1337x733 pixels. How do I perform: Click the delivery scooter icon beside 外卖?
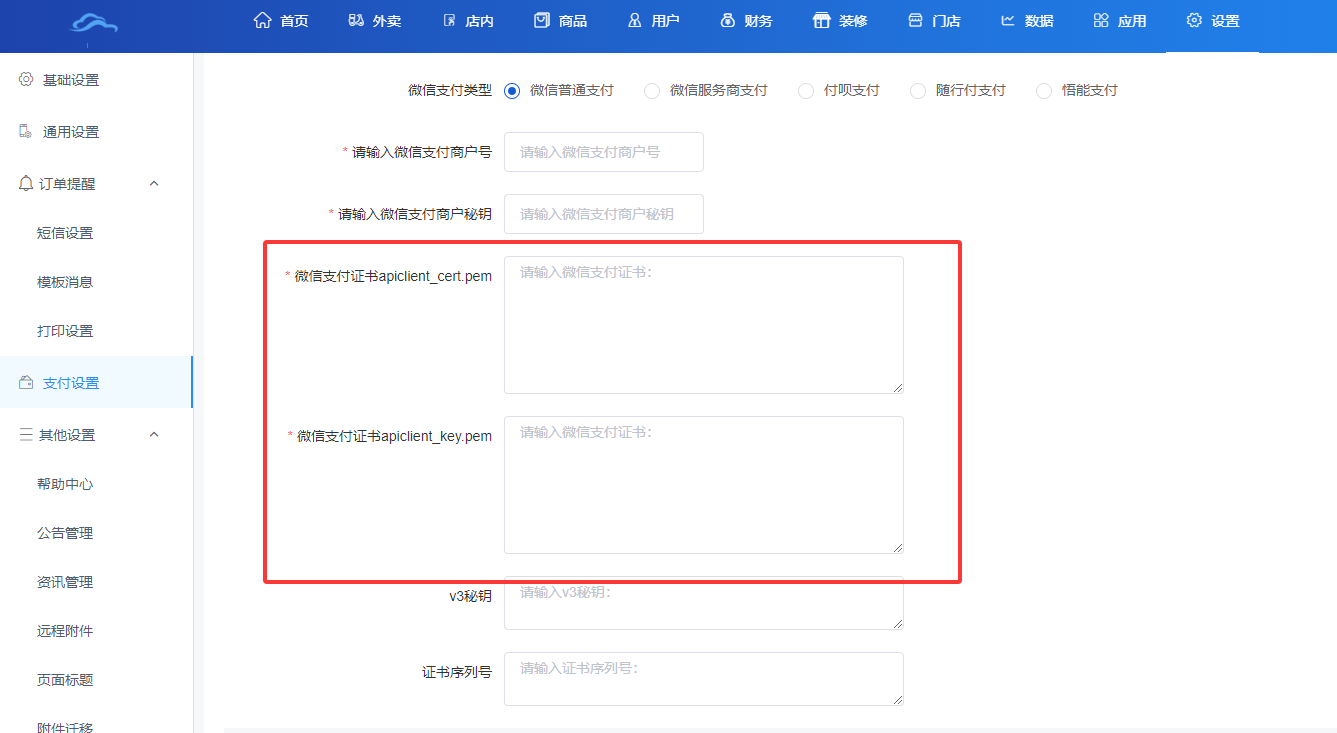tap(356, 20)
